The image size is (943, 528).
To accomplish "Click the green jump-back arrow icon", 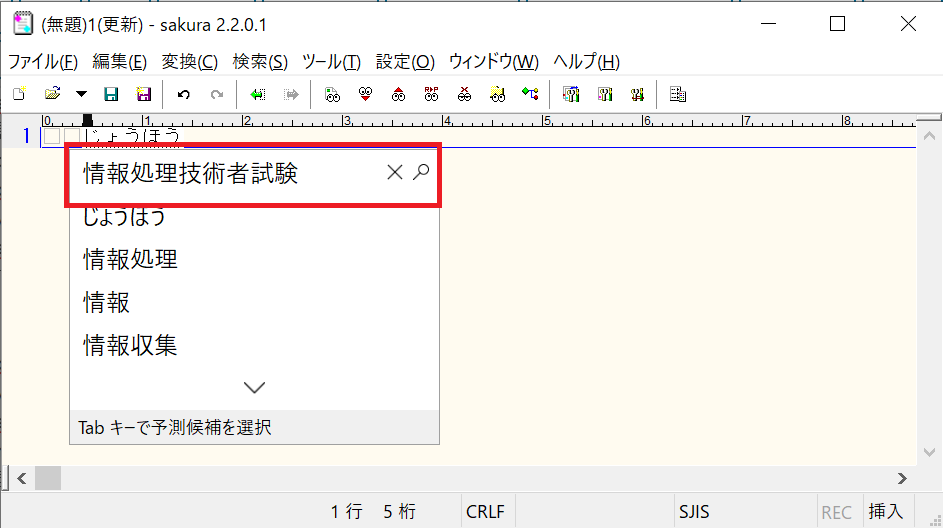I will (258, 94).
